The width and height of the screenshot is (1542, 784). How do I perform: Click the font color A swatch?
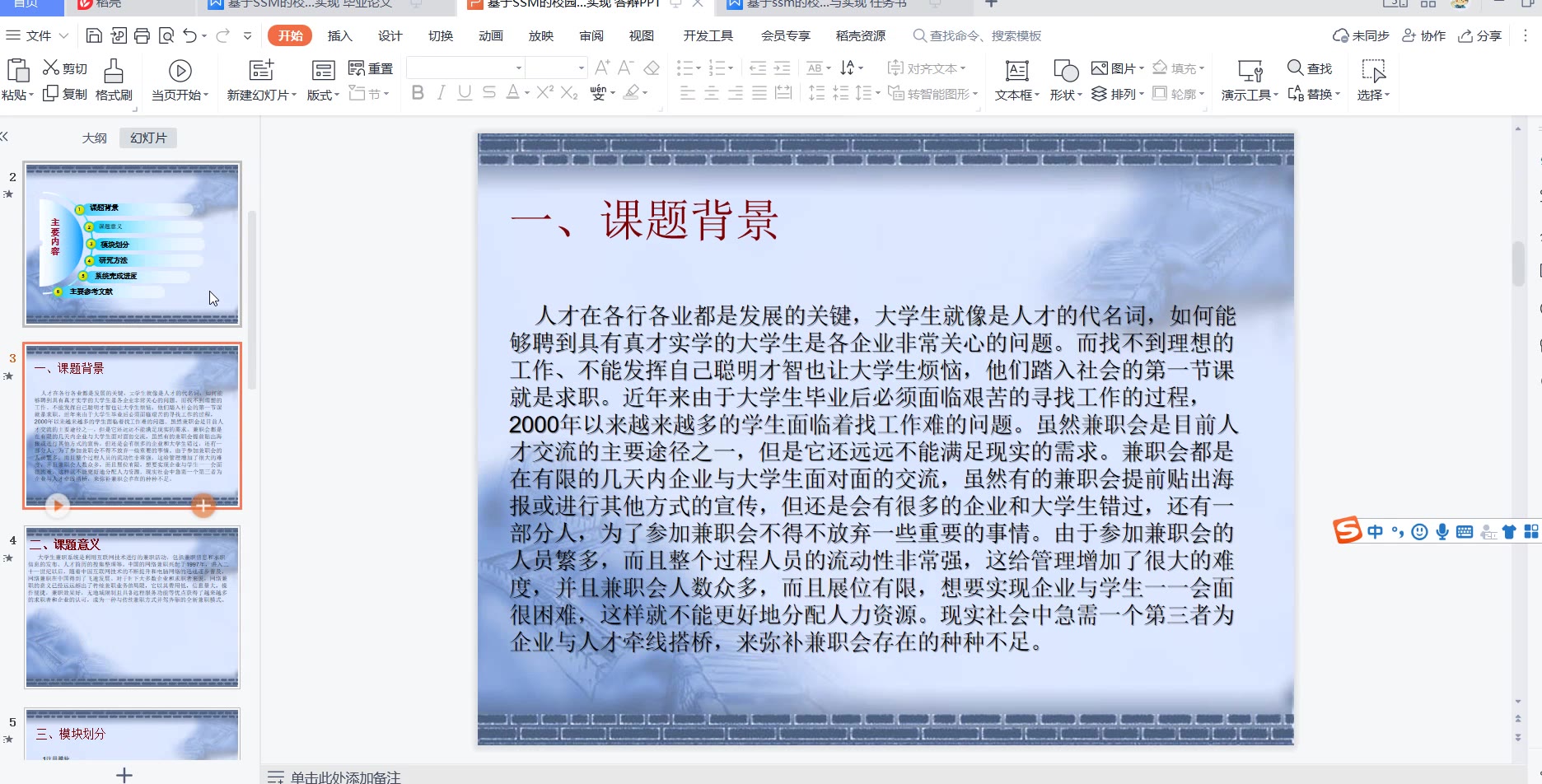(x=512, y=93)
